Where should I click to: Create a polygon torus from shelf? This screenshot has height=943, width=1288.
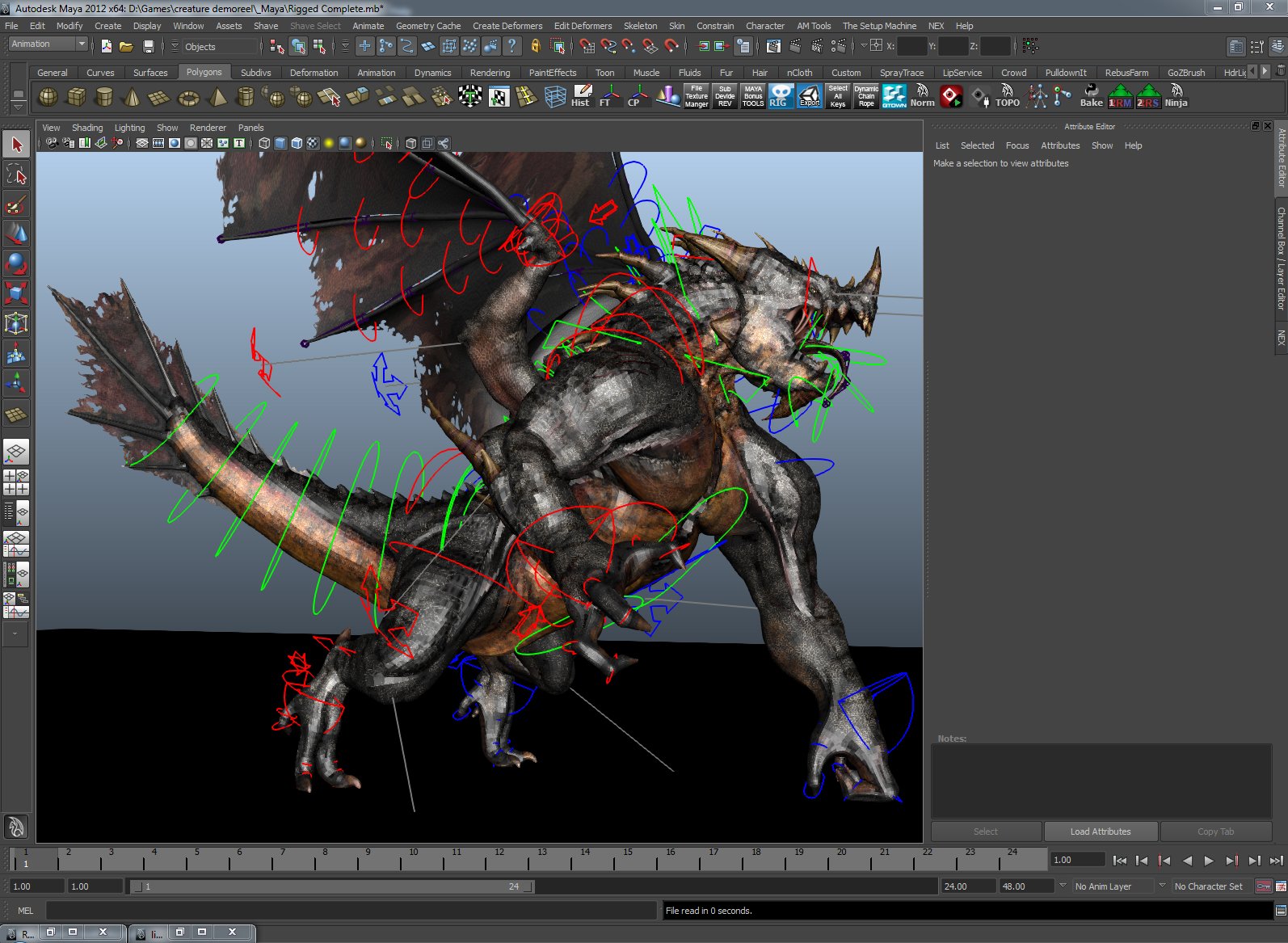click(188, 98)
